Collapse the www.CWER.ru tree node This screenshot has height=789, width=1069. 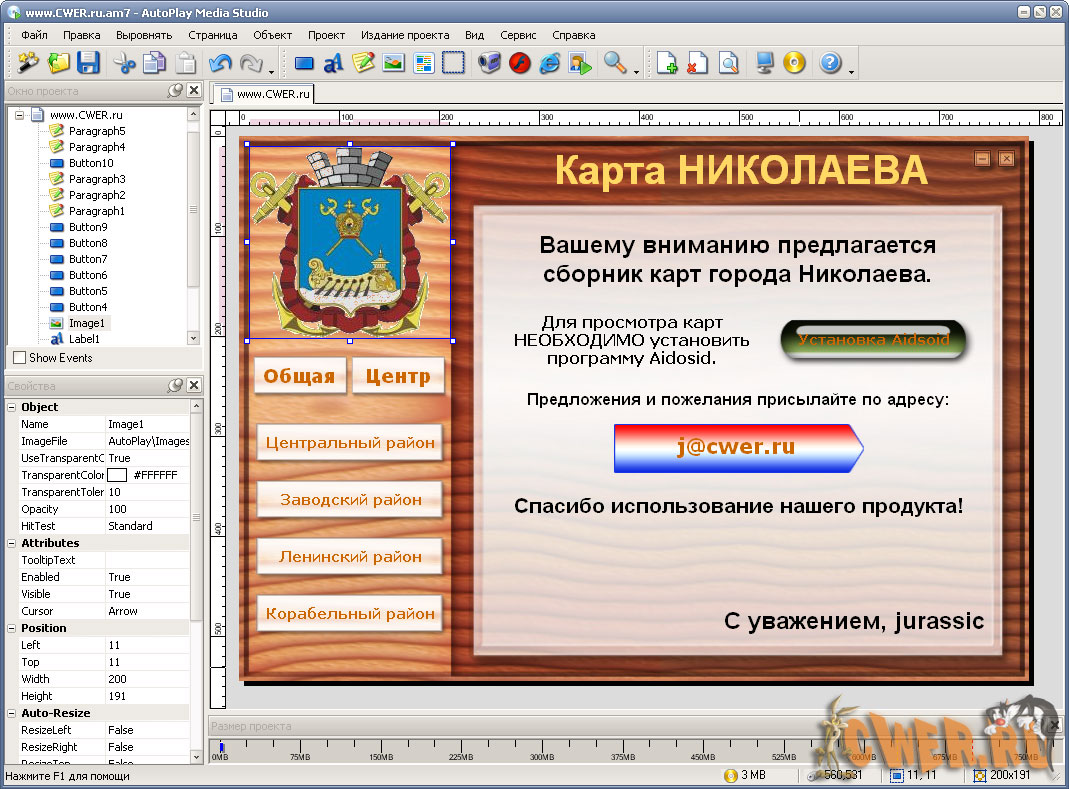[19, 115]
